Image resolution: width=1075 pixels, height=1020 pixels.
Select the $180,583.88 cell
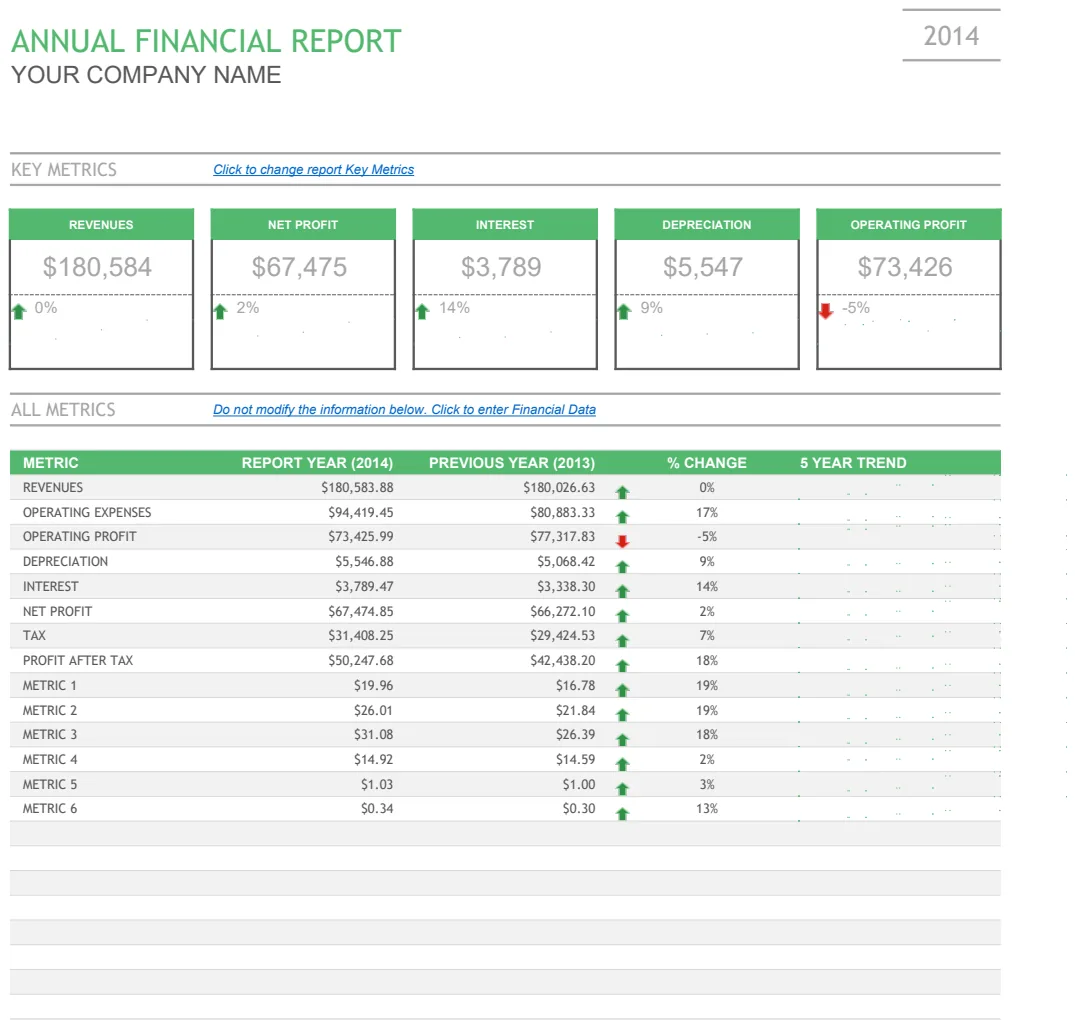tap(357, 487)
